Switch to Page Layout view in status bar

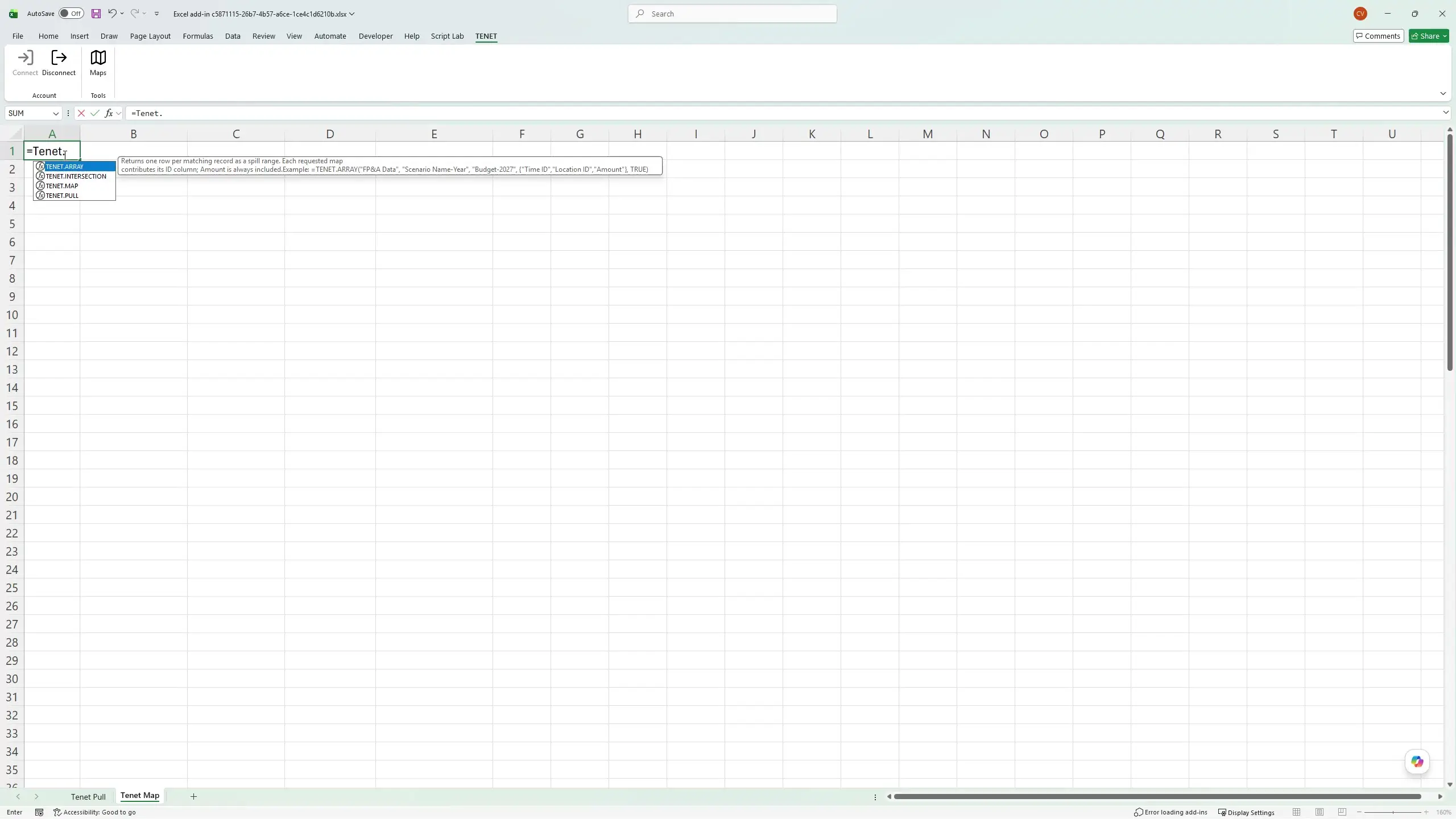click(1319, 812)
